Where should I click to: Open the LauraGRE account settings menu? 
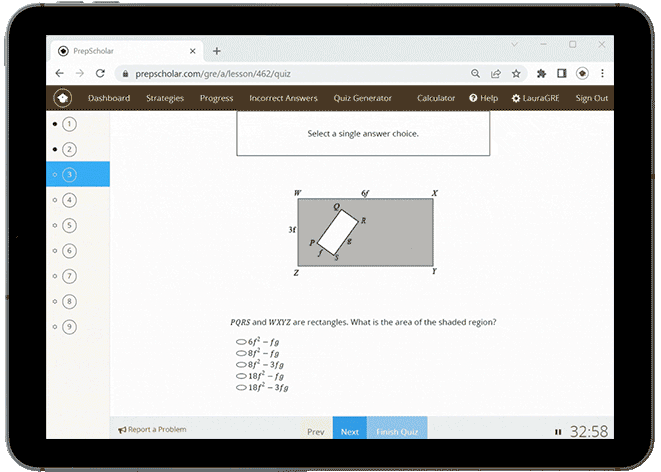click(539, 98)
